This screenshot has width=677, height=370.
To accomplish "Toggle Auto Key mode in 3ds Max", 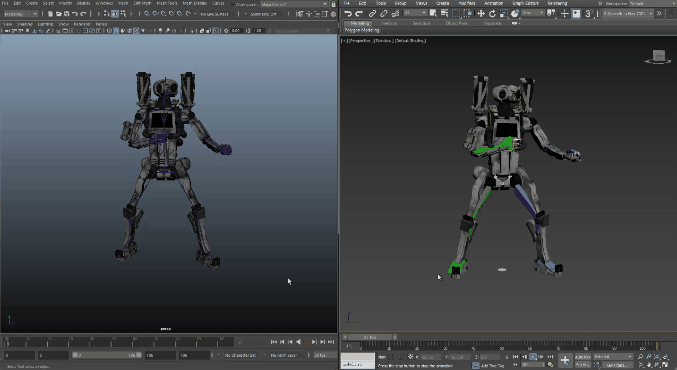I will pyautogui.click(x=582, y=357).
